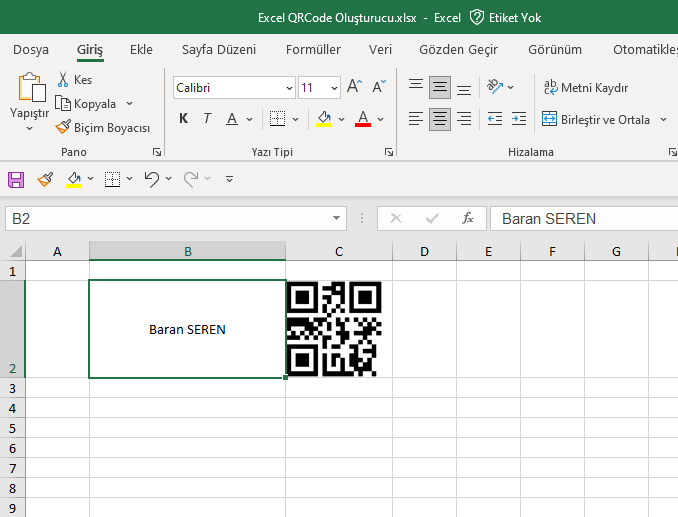Expand font color dropdown arrow

381,119
